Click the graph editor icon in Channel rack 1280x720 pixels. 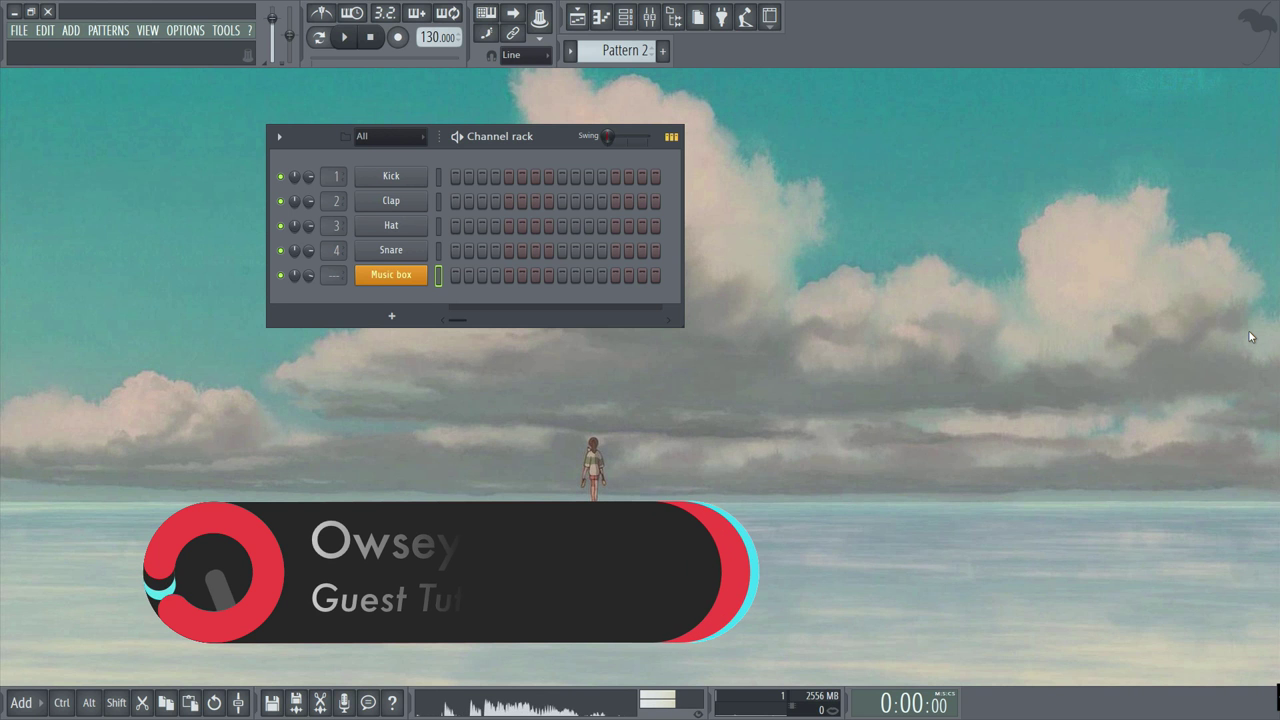click(671, 137)
